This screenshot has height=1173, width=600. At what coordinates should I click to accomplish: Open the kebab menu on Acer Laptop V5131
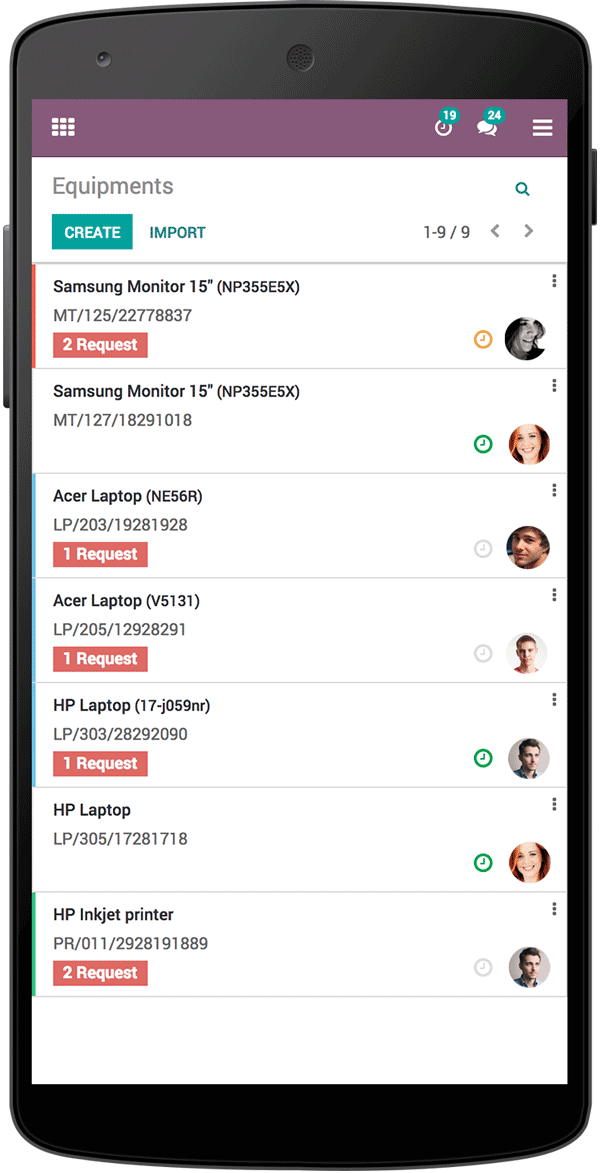pos(554,595)
